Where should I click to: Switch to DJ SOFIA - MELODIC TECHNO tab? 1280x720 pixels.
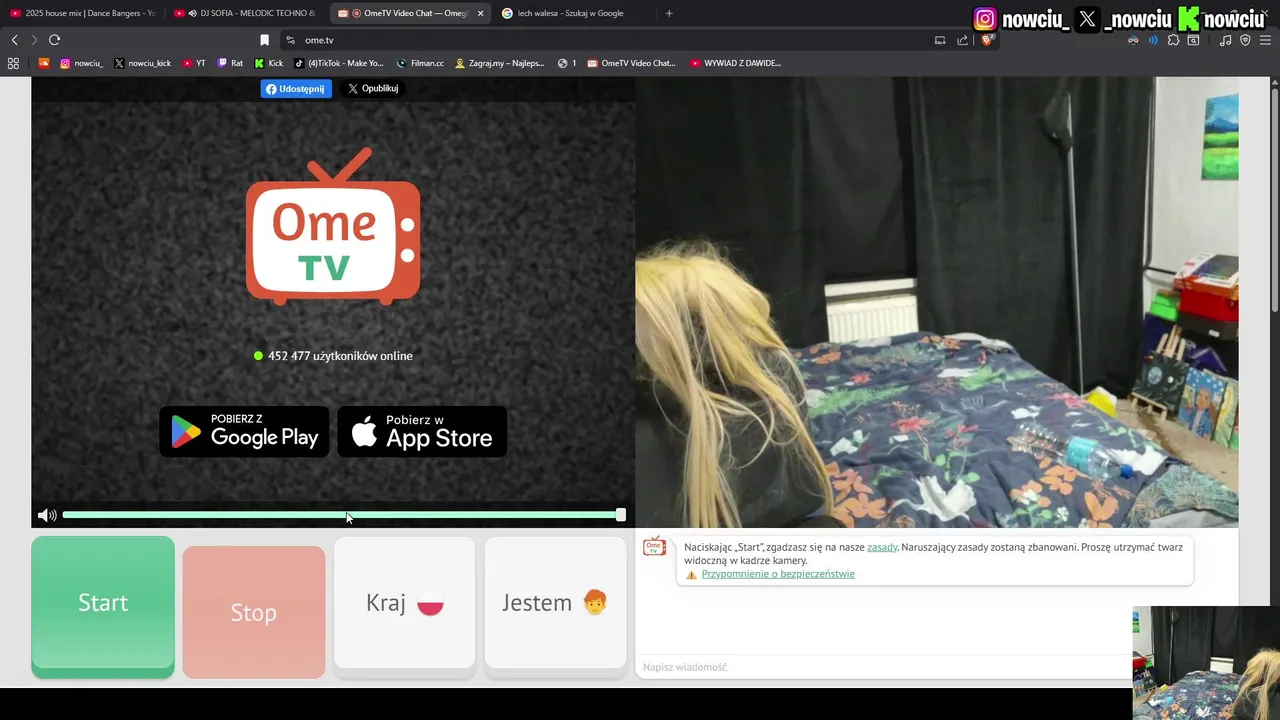tap(244, 13)
